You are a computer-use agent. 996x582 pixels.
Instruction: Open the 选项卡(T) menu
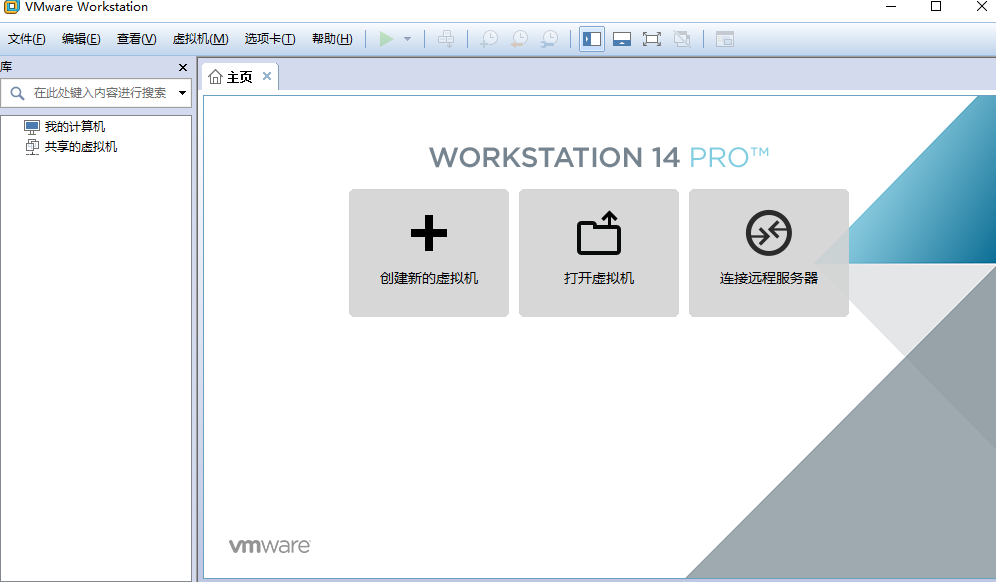click(x=270, y=39)
